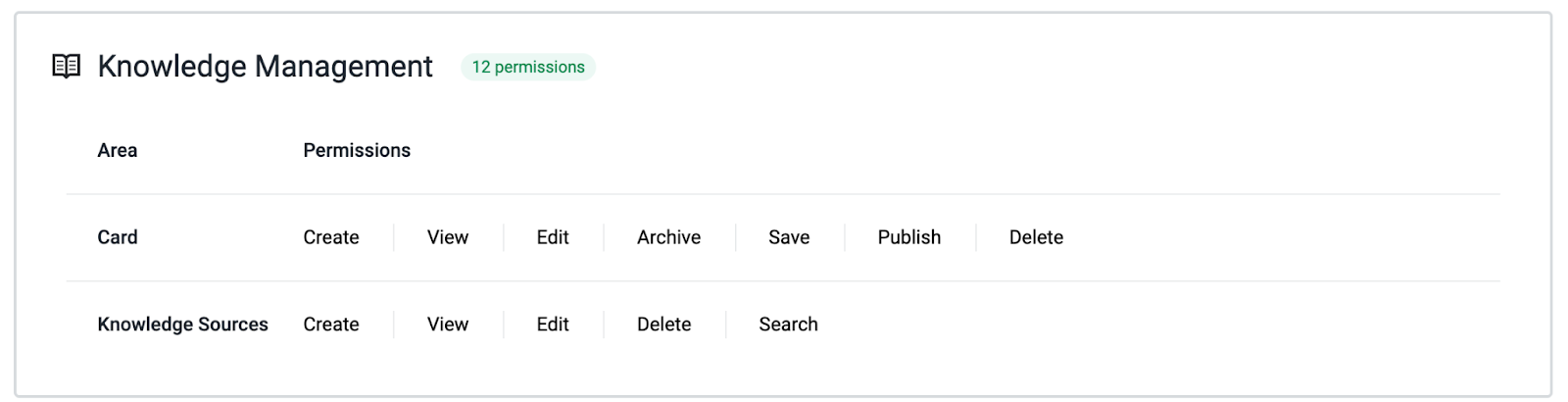The width and height of the screenshot is (1568, 402).
Task: Choose View permission for Card
Action: 448,237
